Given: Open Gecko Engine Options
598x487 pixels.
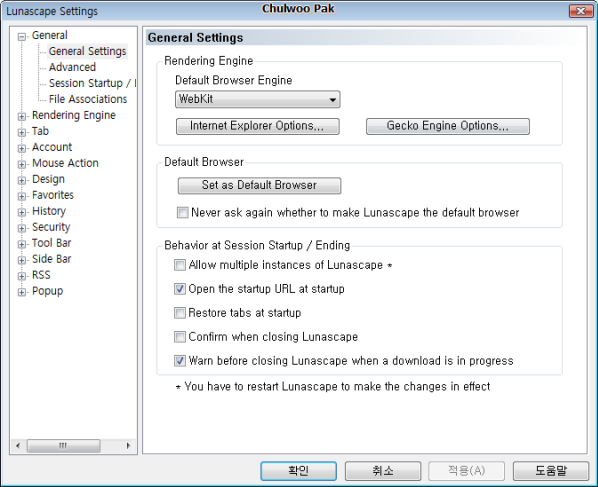Looking at the screenshot, I should pyautogui.click(x=448, y=126).
